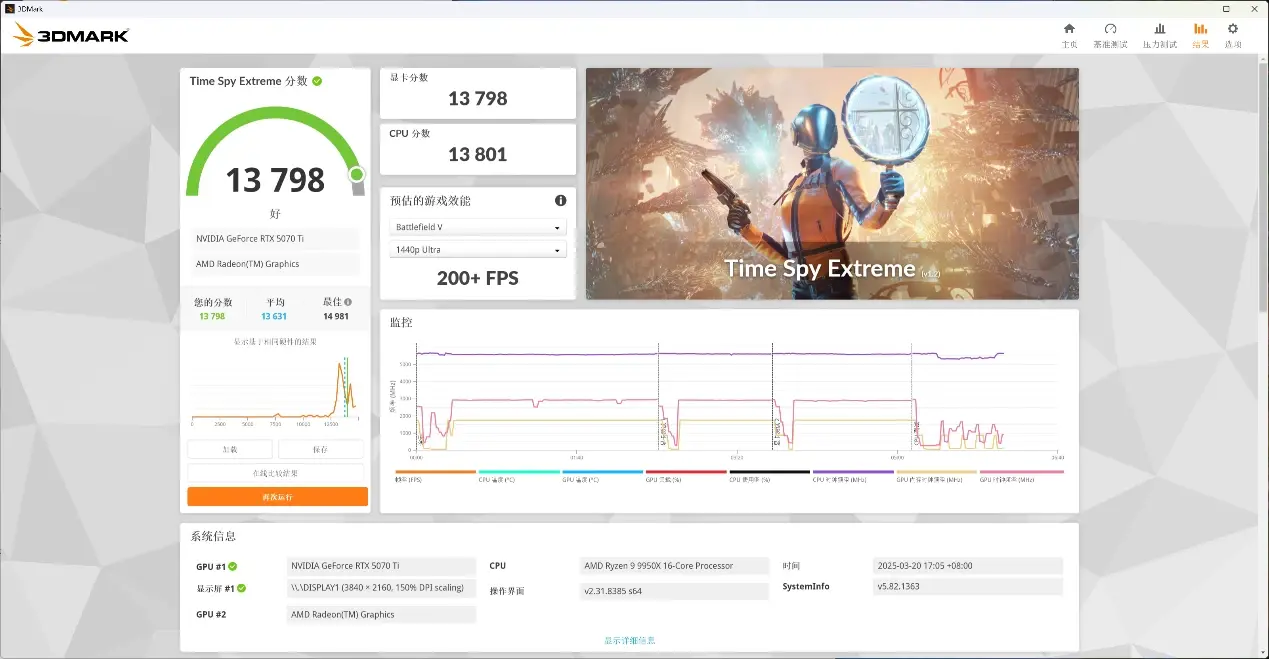Click green check icon next to GPU #1
This screenshot has width=1269, height=659.
233,566
